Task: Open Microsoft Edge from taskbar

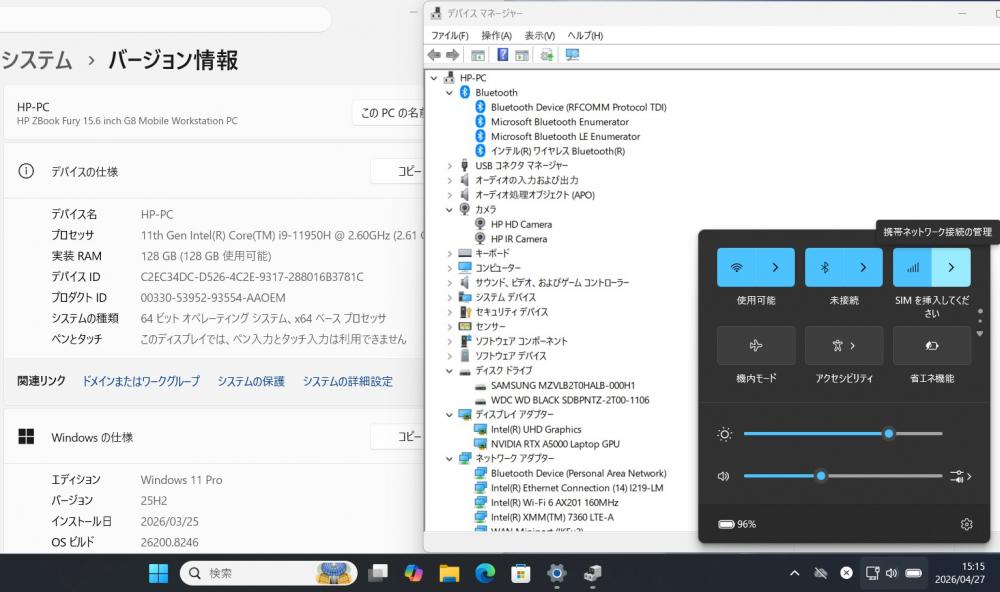Action: point(485,574)
